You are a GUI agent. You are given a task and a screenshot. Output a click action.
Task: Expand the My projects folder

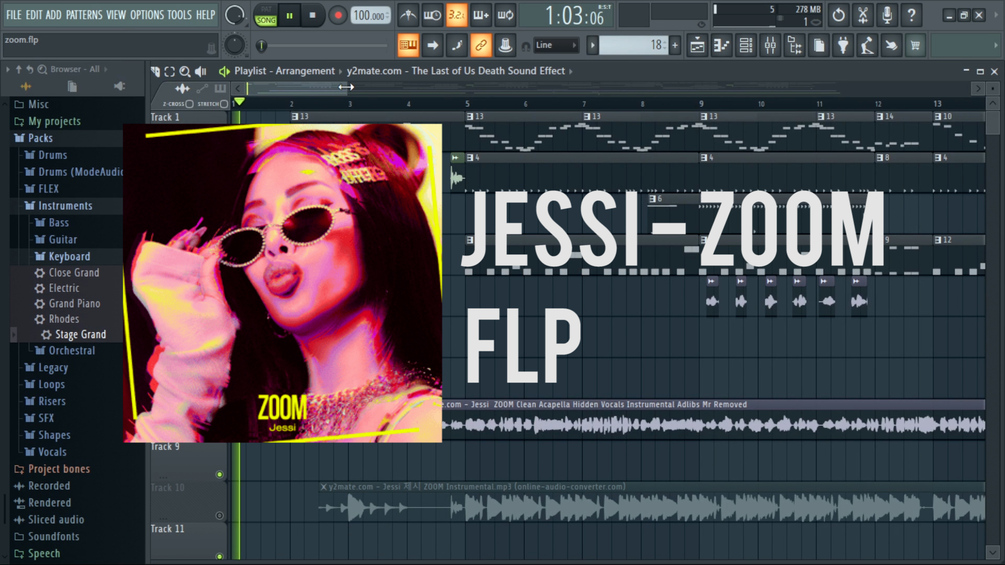coord(54,121)
